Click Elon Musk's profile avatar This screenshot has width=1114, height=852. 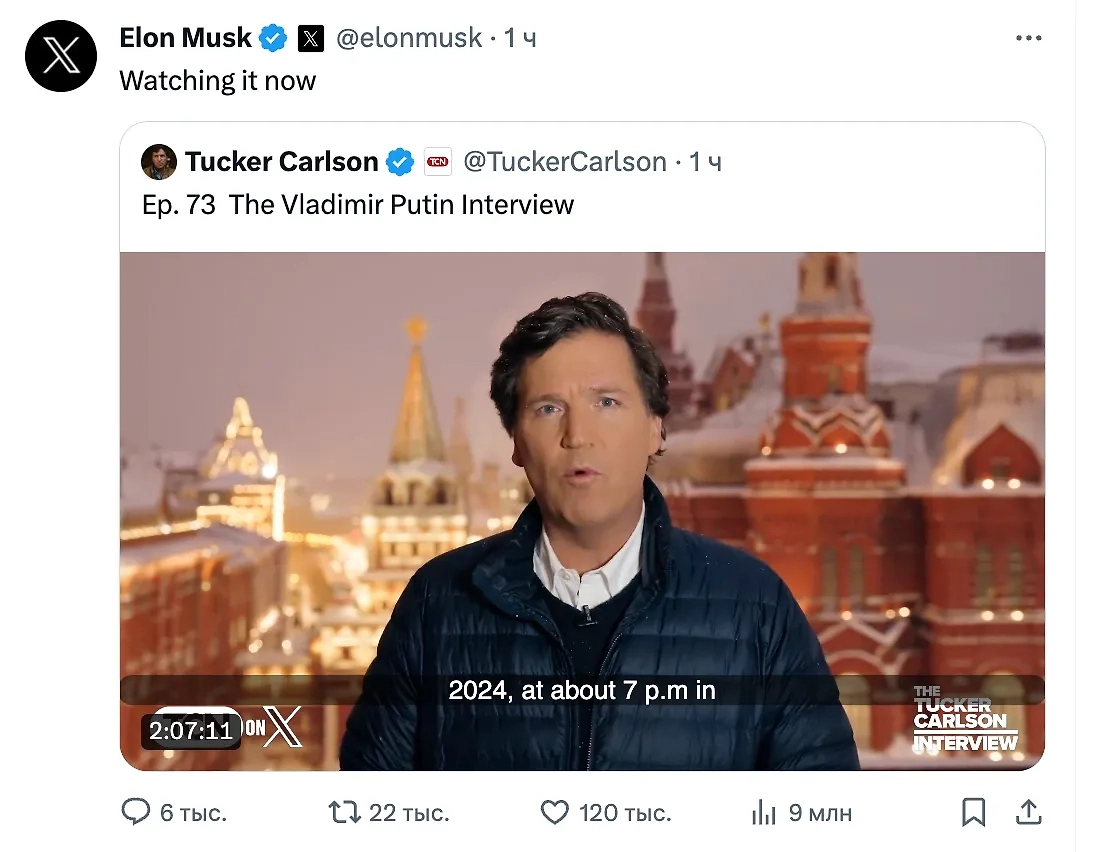(61, 57)
